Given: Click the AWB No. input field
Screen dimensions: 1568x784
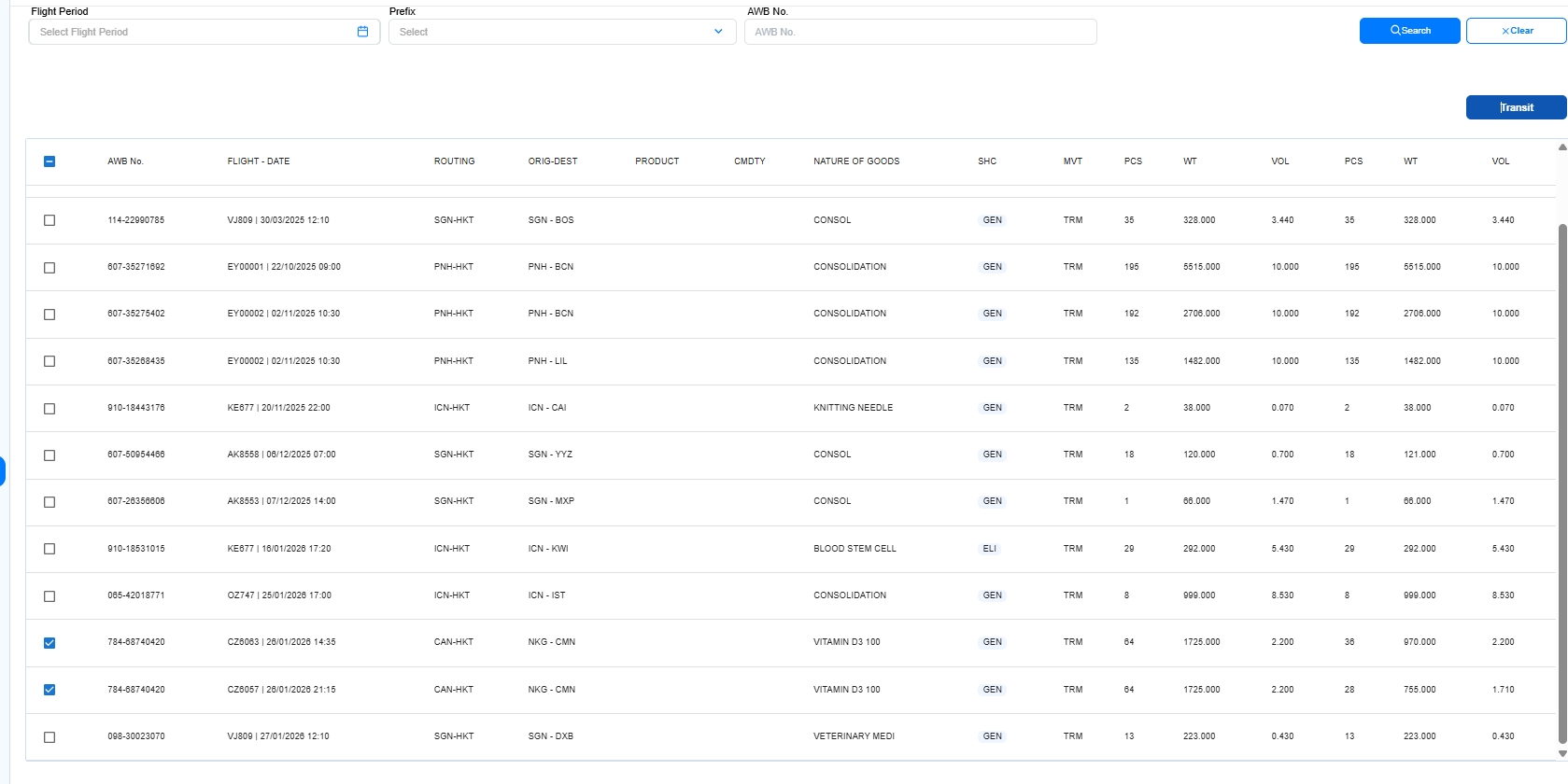Looking at the screenshot, I should (920, 32).
